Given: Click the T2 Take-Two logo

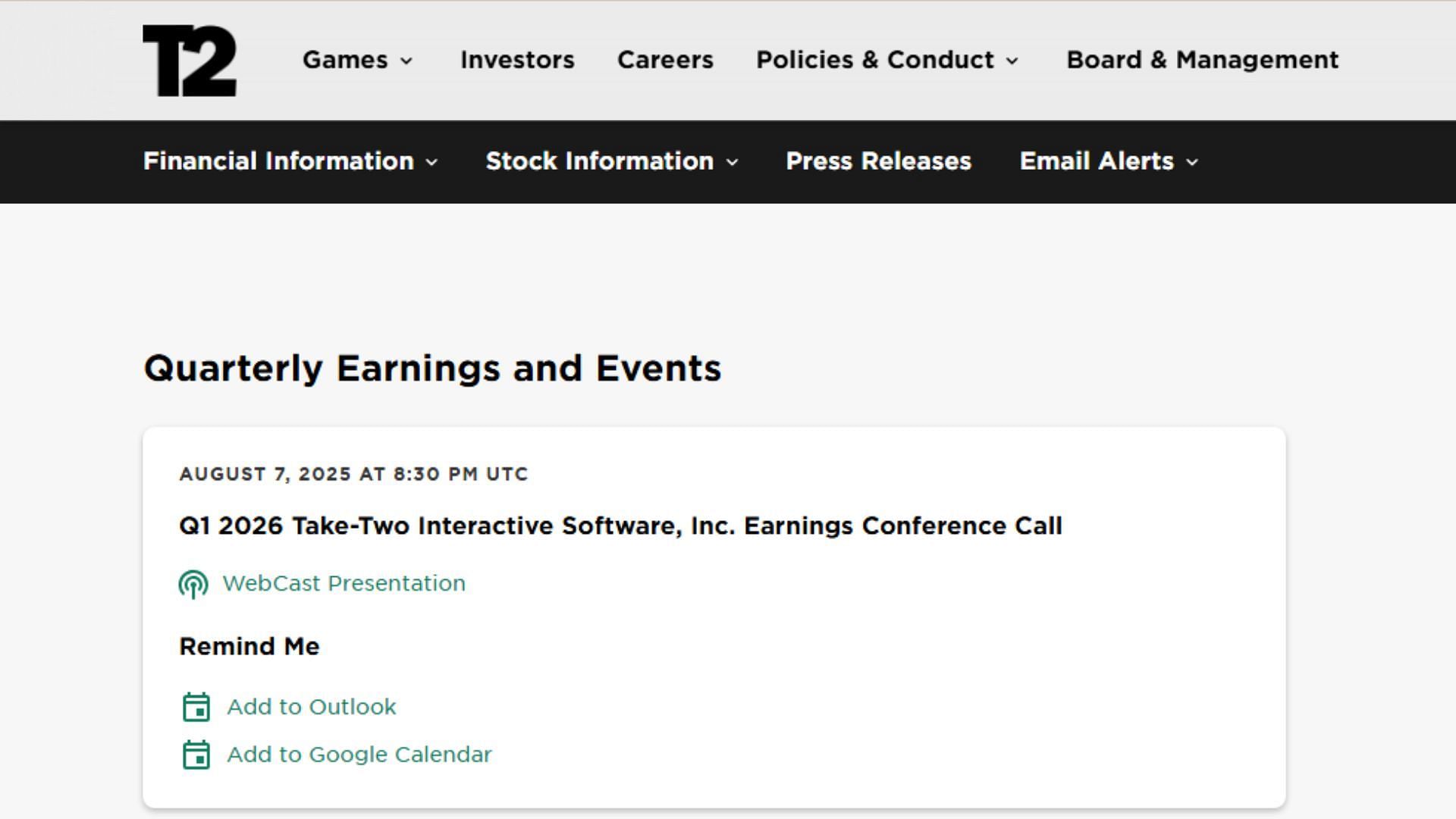Looking at the screenshot, I should (x=190, y=61).
